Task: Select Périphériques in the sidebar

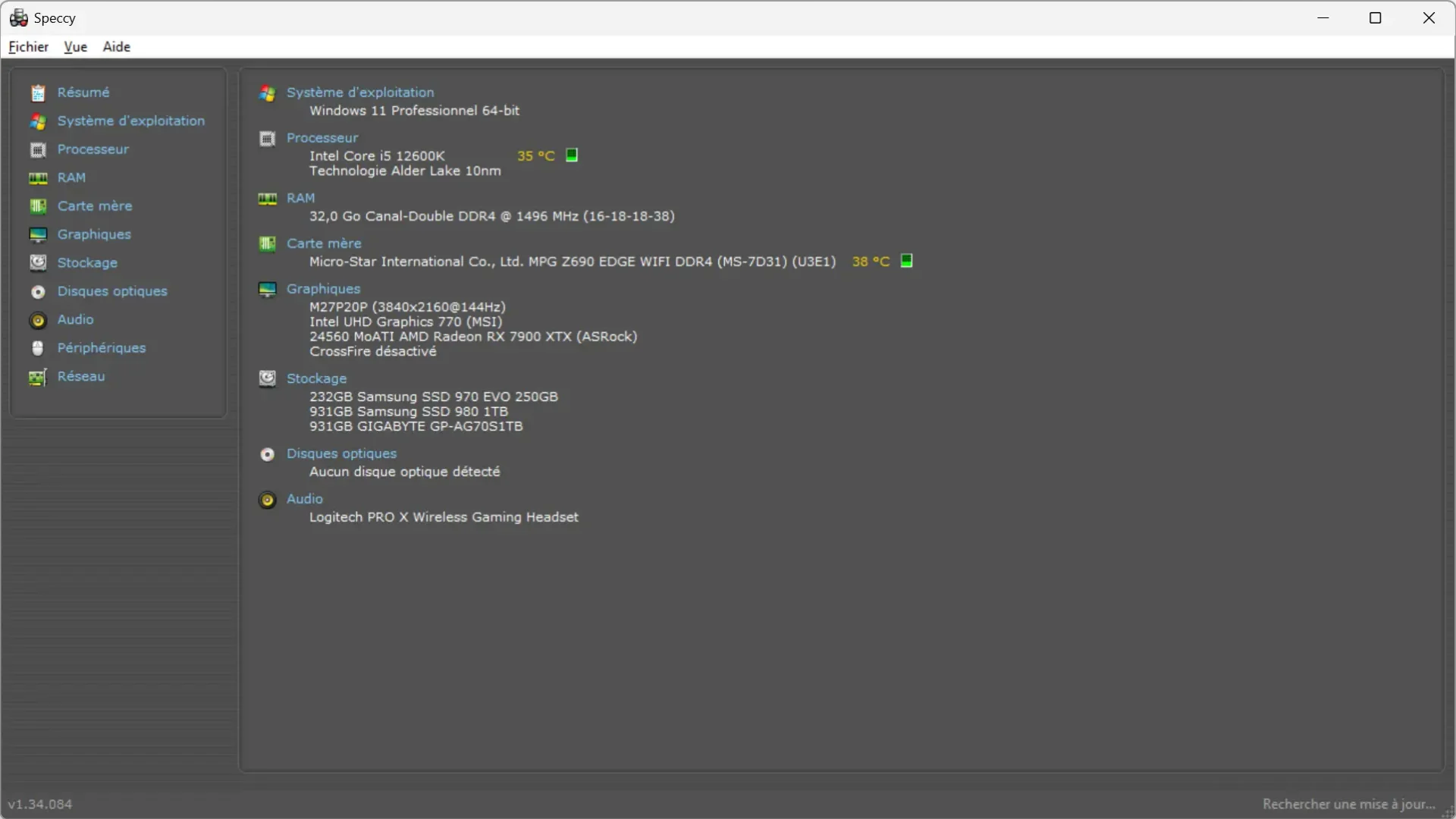Action: [x=102, y=348]
